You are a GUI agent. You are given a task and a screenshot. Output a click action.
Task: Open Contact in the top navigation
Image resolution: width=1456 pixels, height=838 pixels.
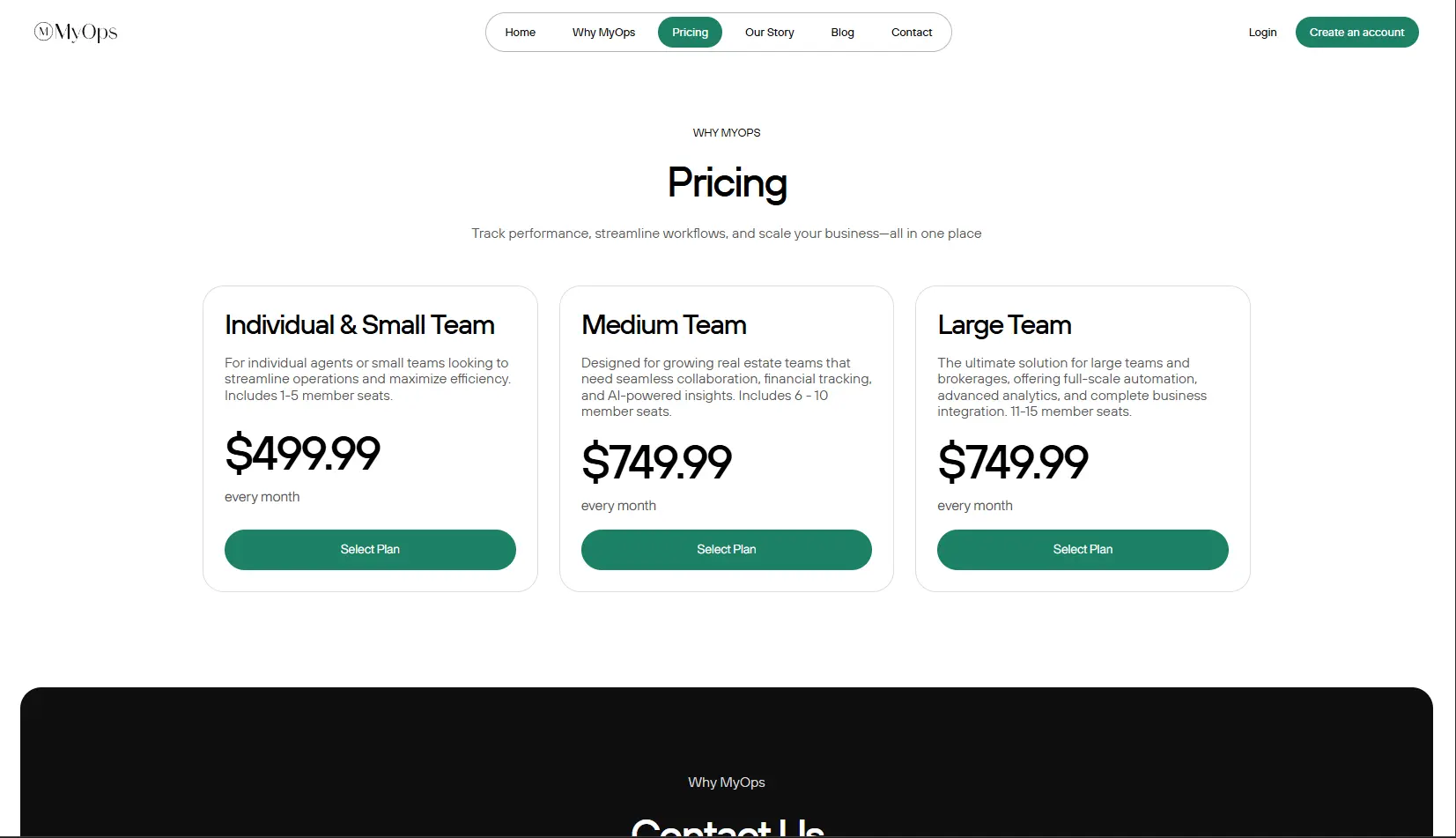coord(911,33)
